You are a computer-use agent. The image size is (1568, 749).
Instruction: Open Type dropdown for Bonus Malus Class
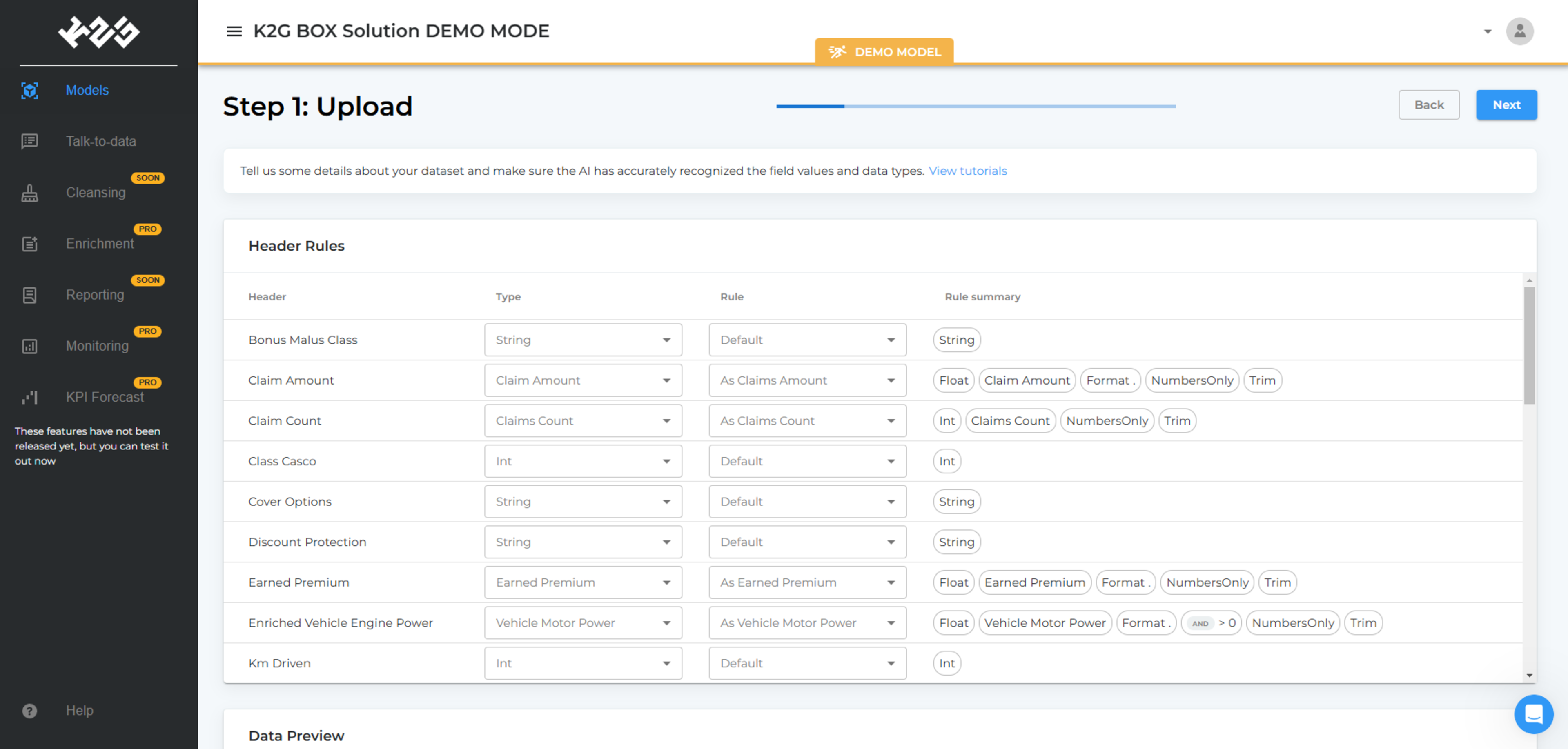pyautogui.click(x=583, y=340)
